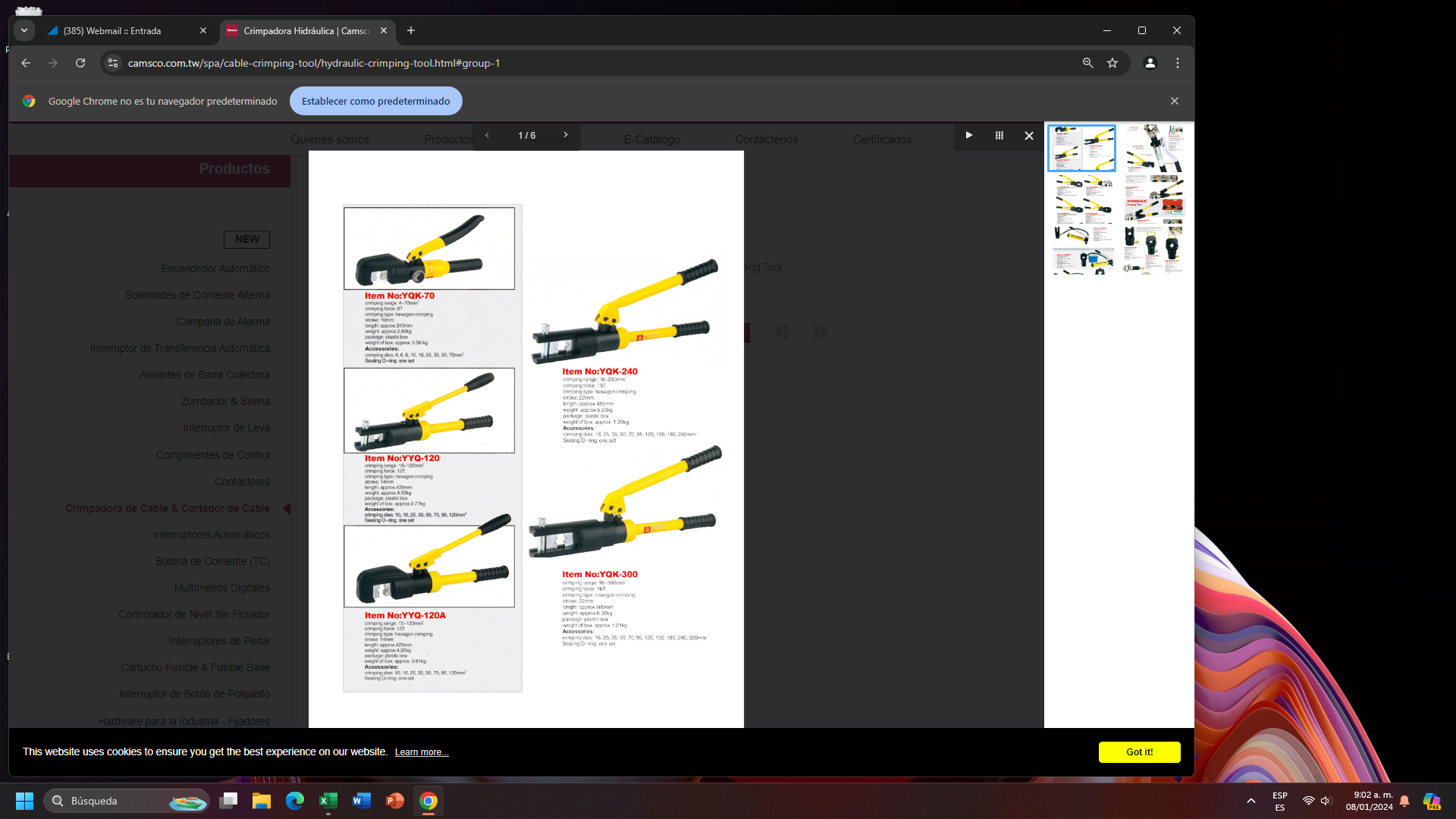Go to previous image in lightbox
This screenshot has height=819, width=1456.
coord(487,135)
